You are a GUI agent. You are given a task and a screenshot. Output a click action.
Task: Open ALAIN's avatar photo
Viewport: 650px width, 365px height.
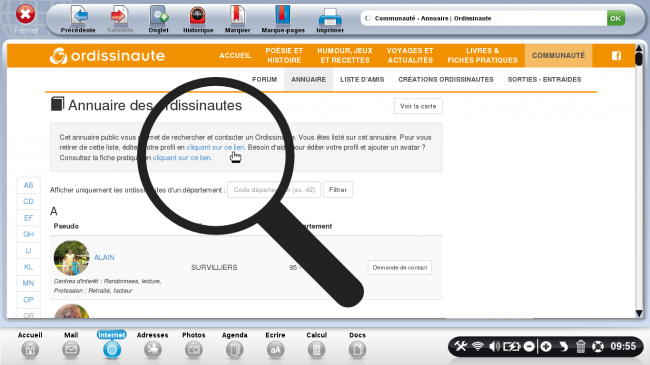pyautogui.click(x=71, y=258)
